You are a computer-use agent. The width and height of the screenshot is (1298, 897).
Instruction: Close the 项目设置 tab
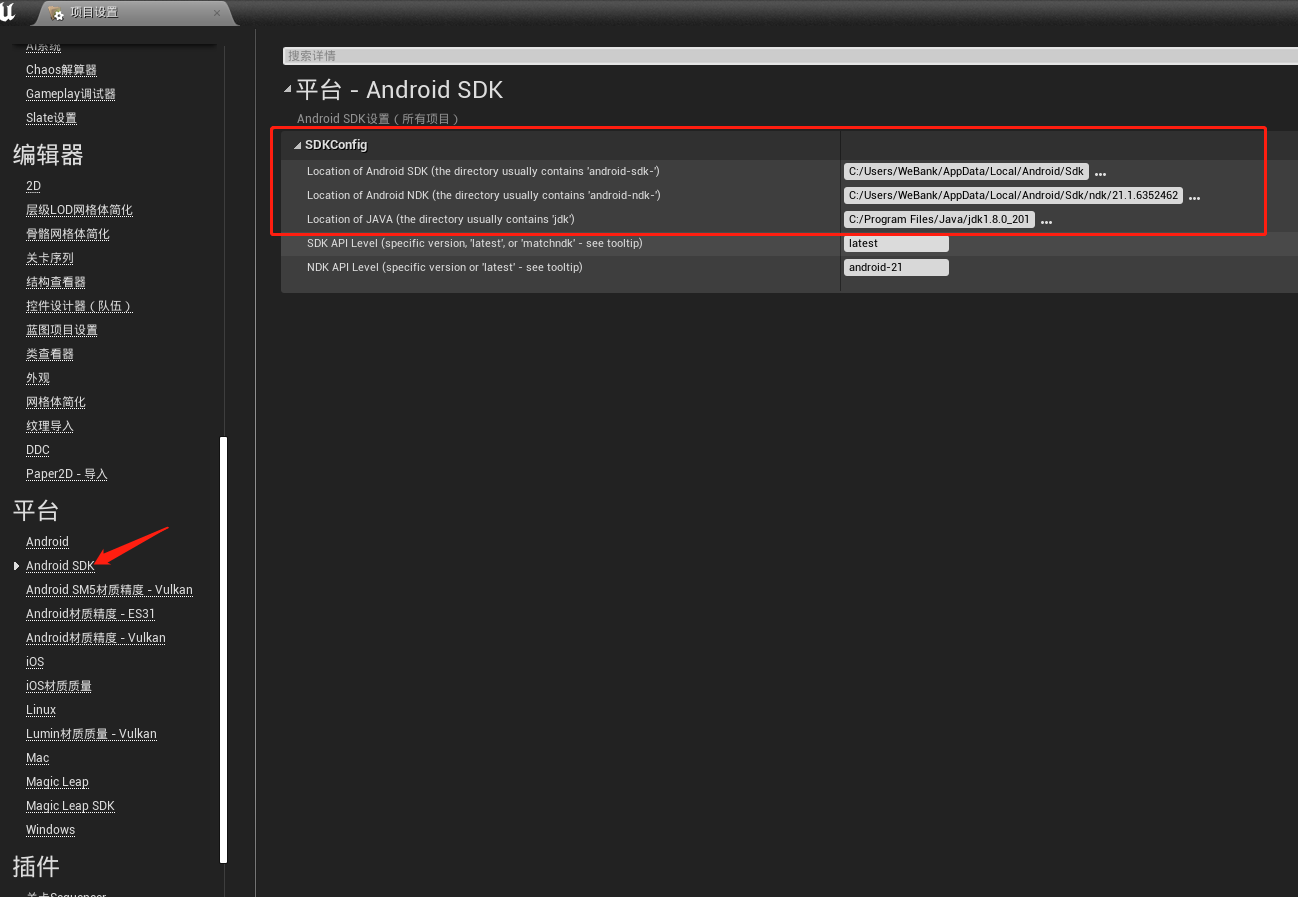[x=217, y=13]
